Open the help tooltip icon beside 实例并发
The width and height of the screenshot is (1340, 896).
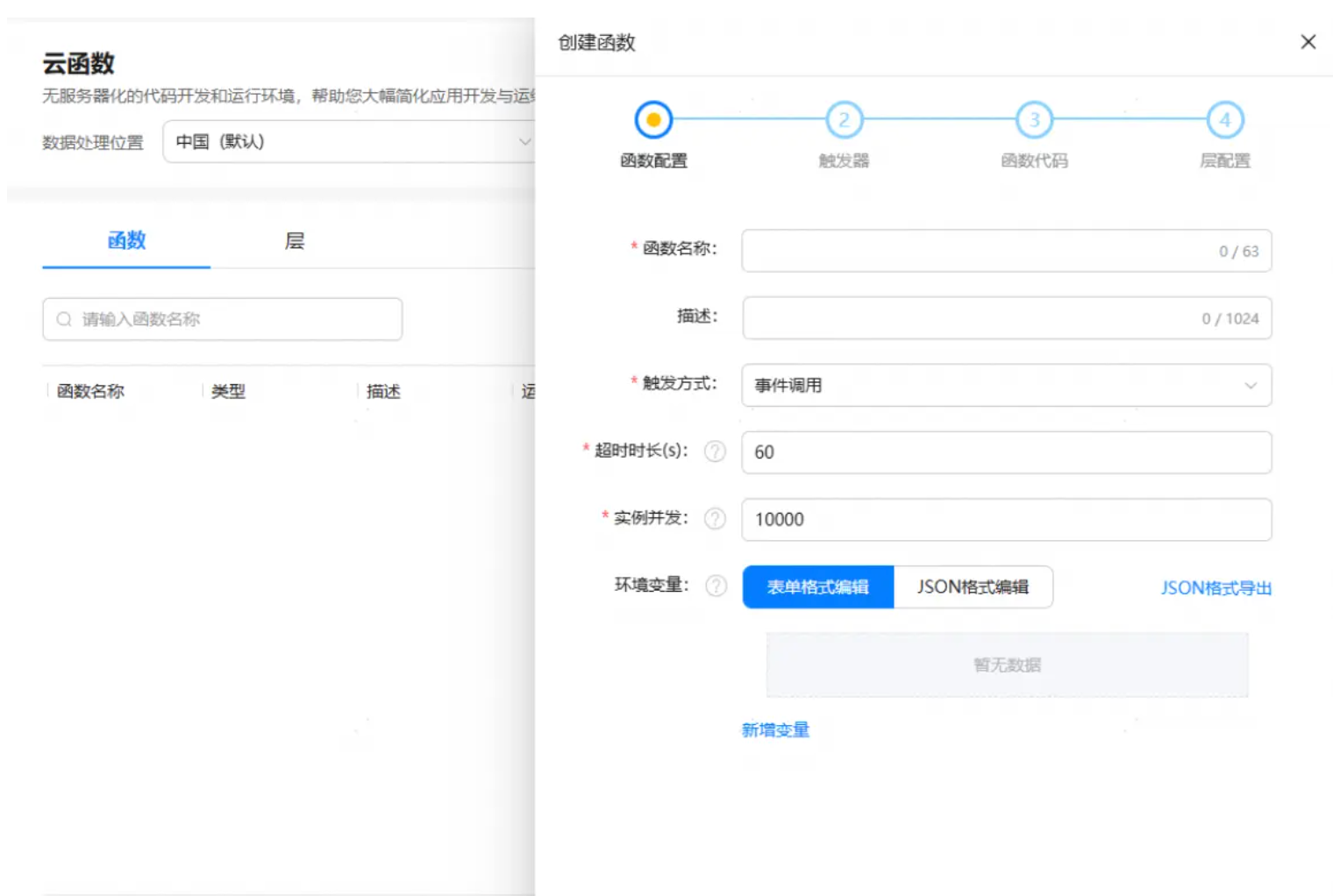click(716, 519)
